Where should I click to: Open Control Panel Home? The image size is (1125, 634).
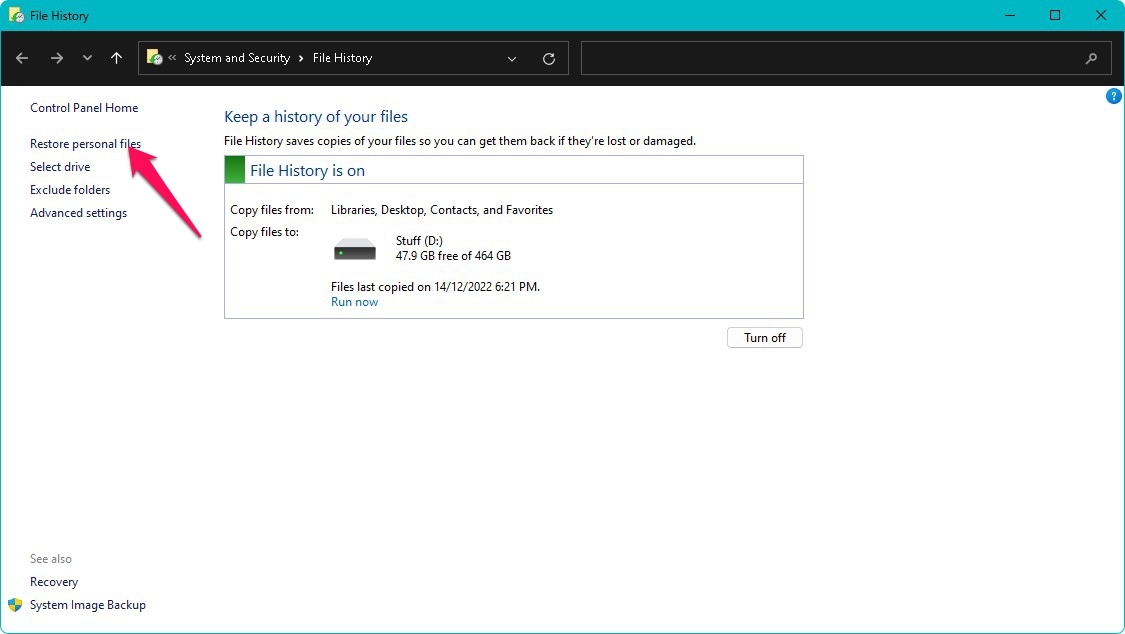click(84, 108)
